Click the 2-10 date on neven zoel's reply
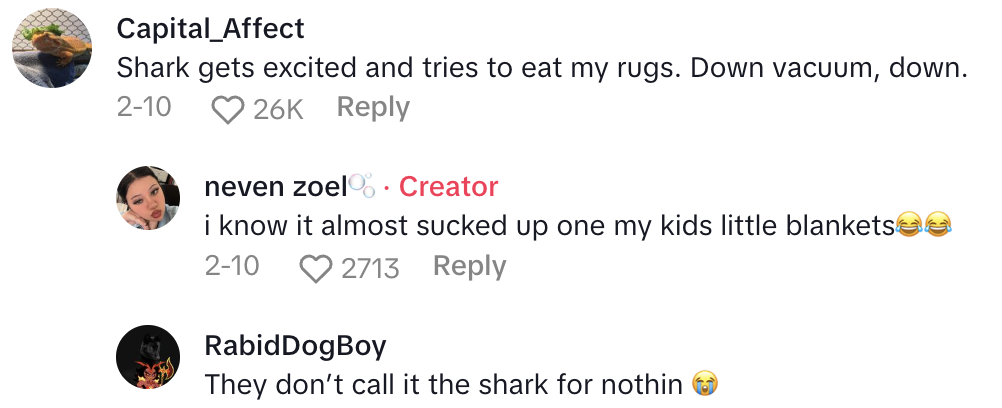Image resolution: width=1002 pixels, height=408 pixels. (232, 267)
